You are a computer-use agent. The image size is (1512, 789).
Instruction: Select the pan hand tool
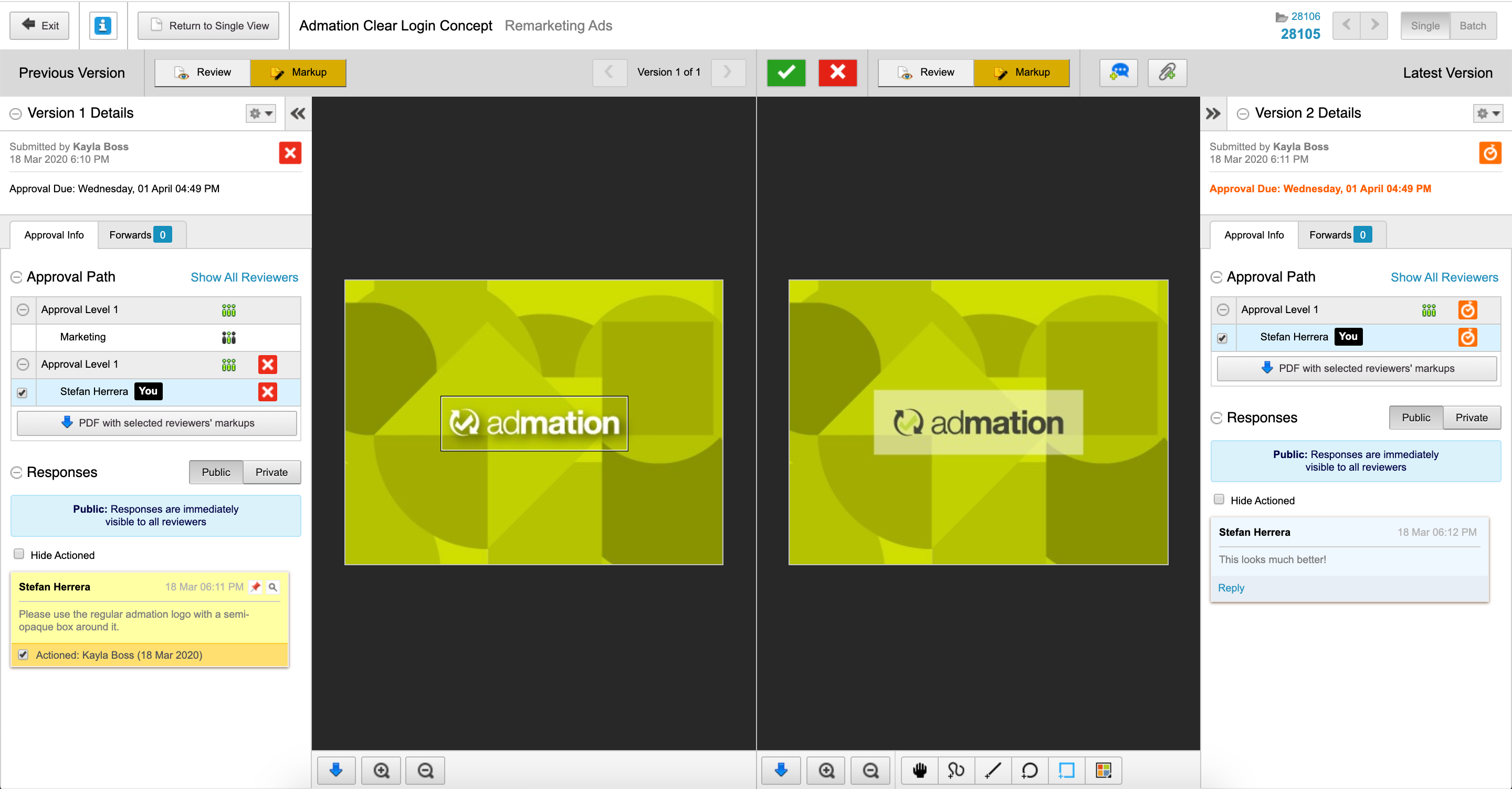pyautogui.click(x=919, y=770)
